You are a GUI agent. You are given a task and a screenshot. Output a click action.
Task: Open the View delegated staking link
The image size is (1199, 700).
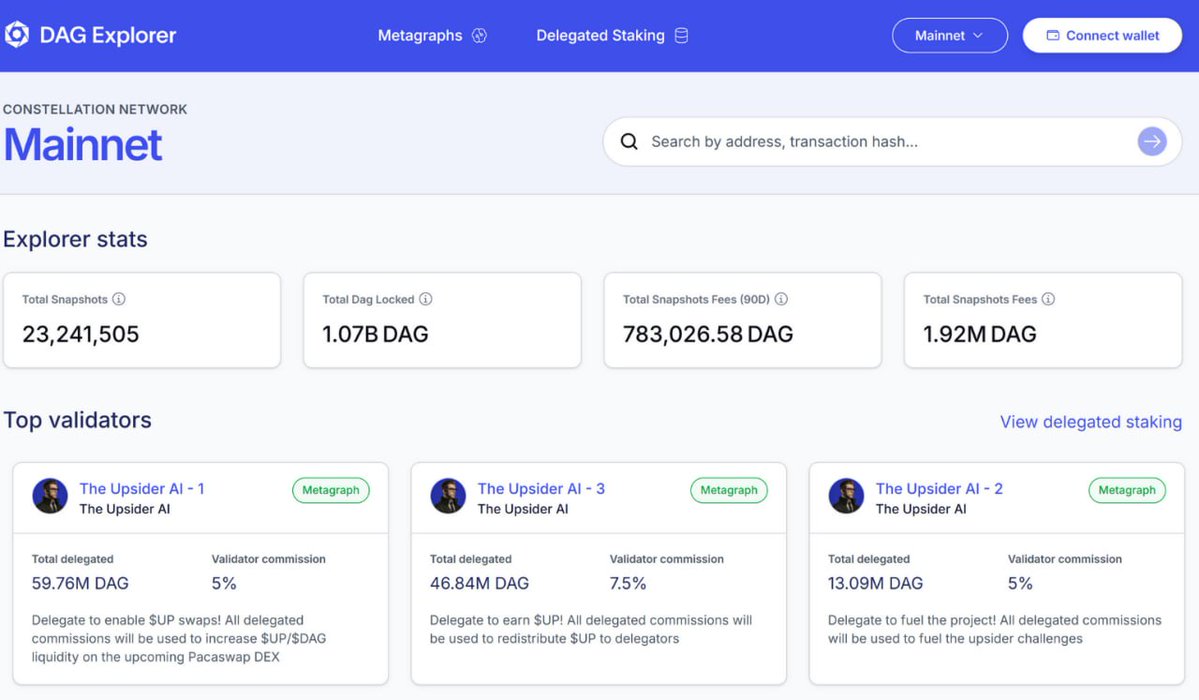pyautogui.click(x=1090, y=421)
